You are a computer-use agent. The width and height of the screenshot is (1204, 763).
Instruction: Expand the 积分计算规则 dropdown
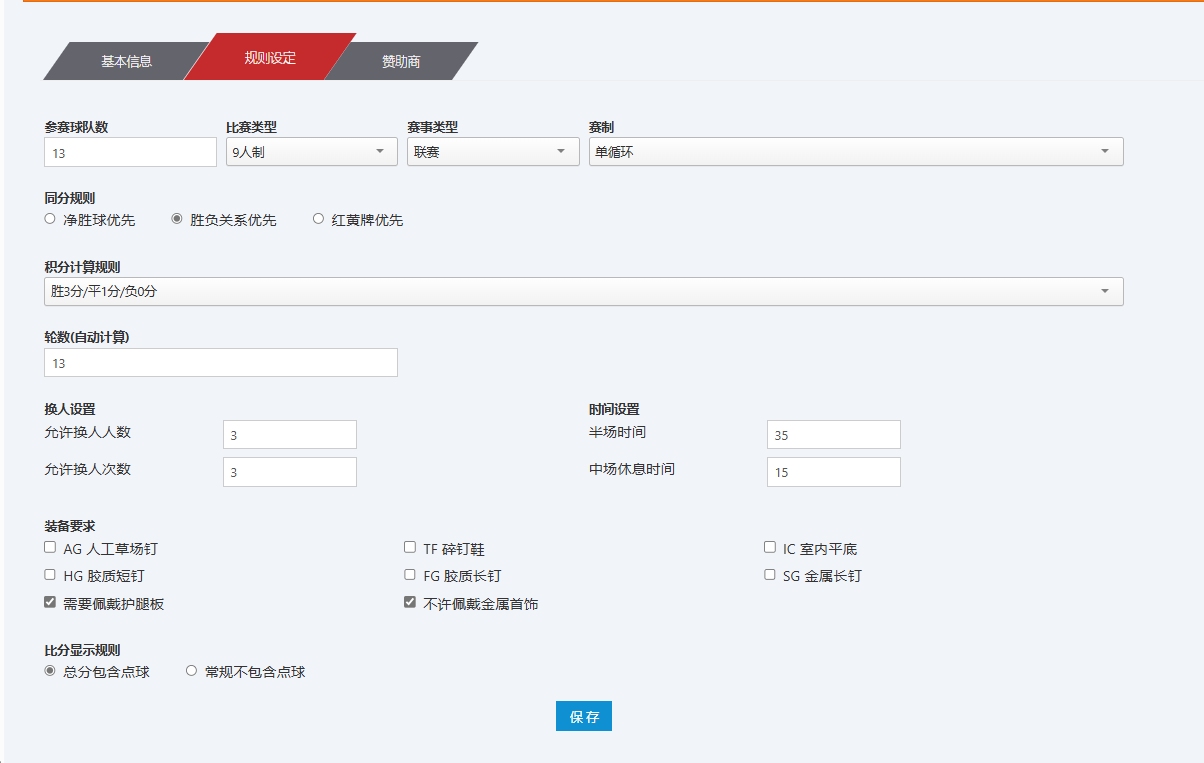click(x=583, y=291)
